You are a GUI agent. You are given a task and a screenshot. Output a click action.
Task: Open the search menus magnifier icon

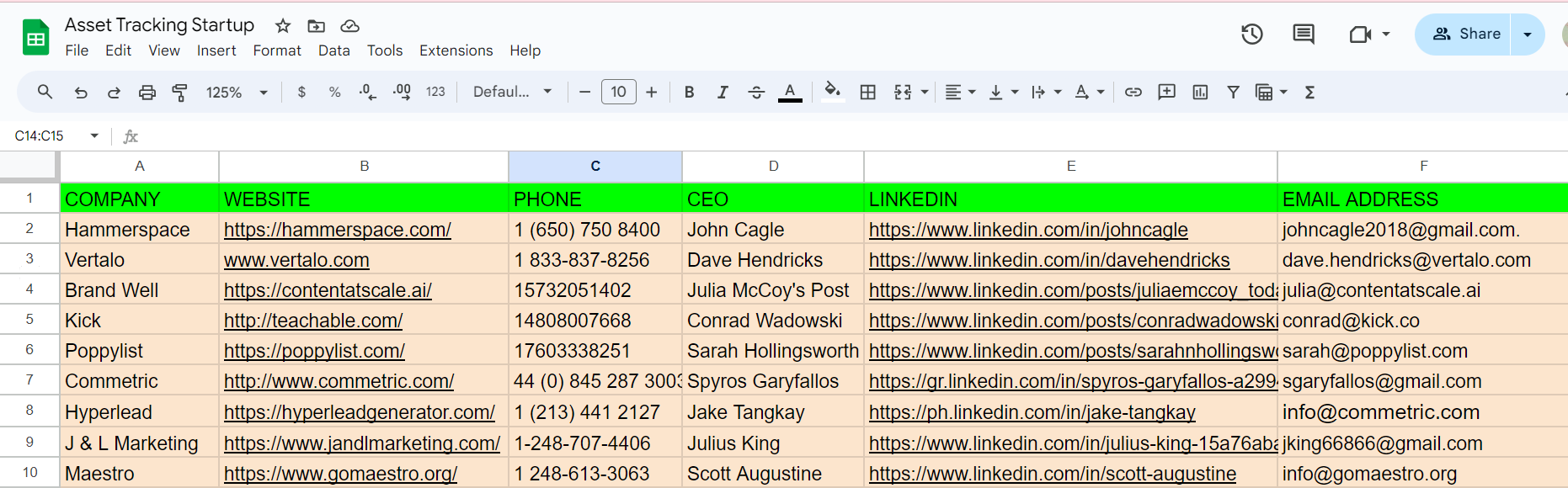(45, 92)
